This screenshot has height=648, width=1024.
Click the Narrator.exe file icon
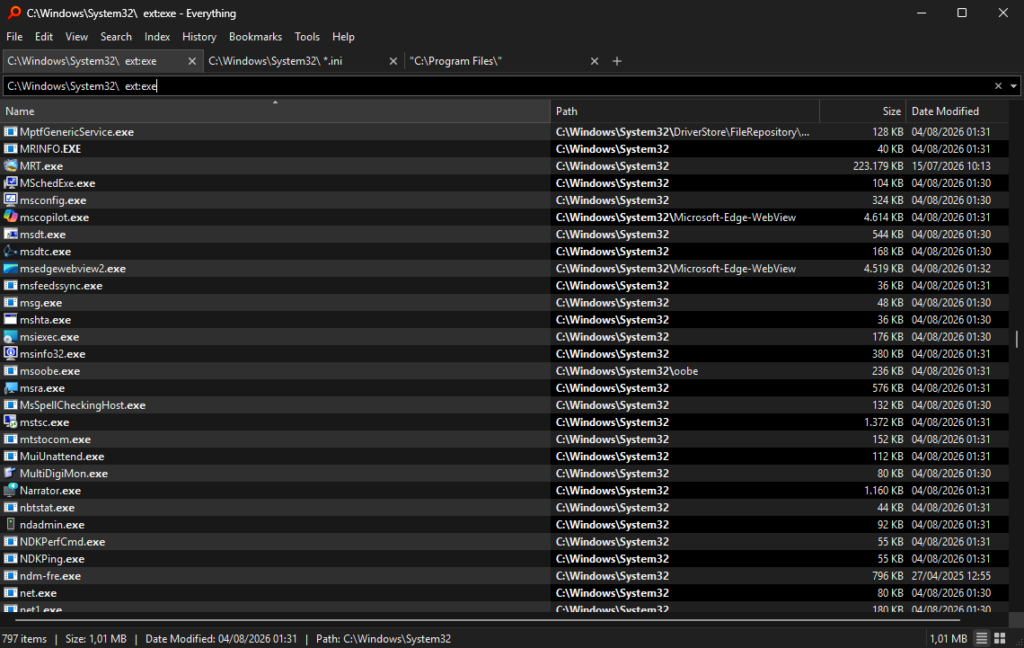[x=10, y=490]
